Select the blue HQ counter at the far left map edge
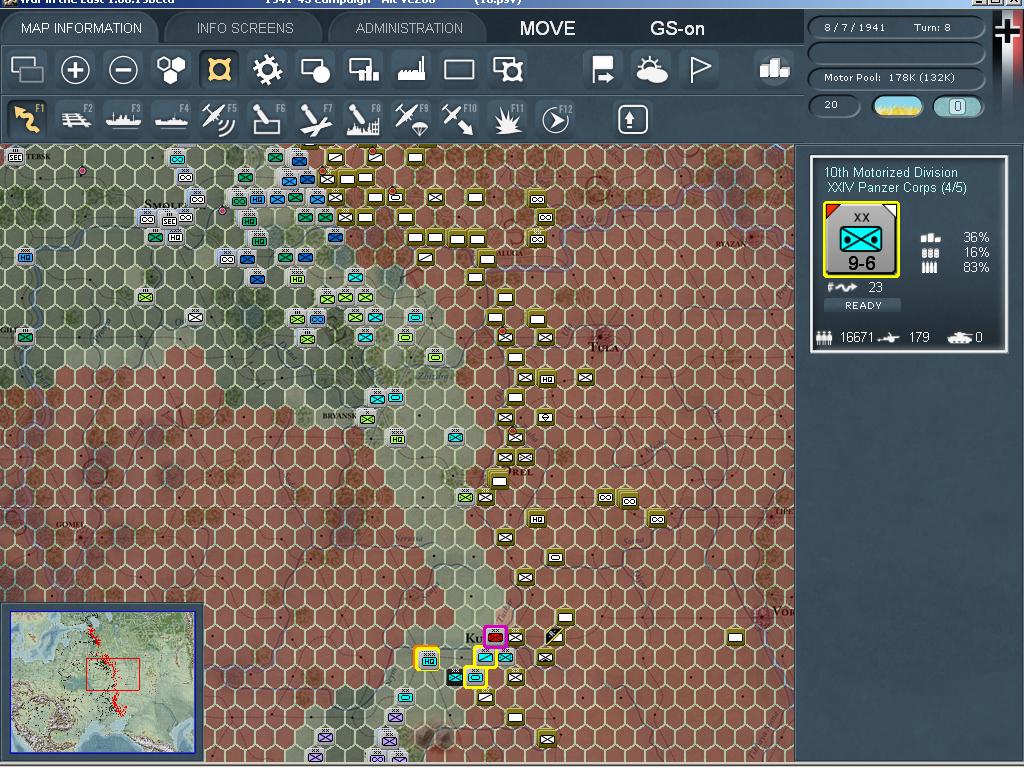The width and height of the screenshot is (1024, 768). click(x=25, y=257)
